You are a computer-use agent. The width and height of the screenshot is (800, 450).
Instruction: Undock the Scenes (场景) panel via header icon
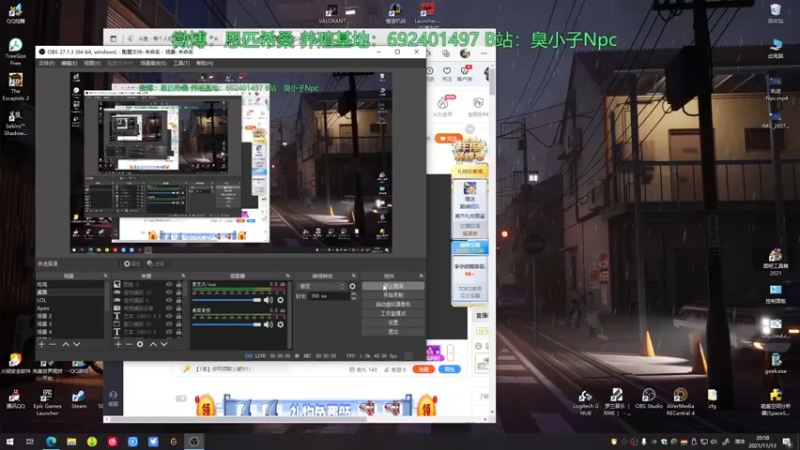[106, 276]
